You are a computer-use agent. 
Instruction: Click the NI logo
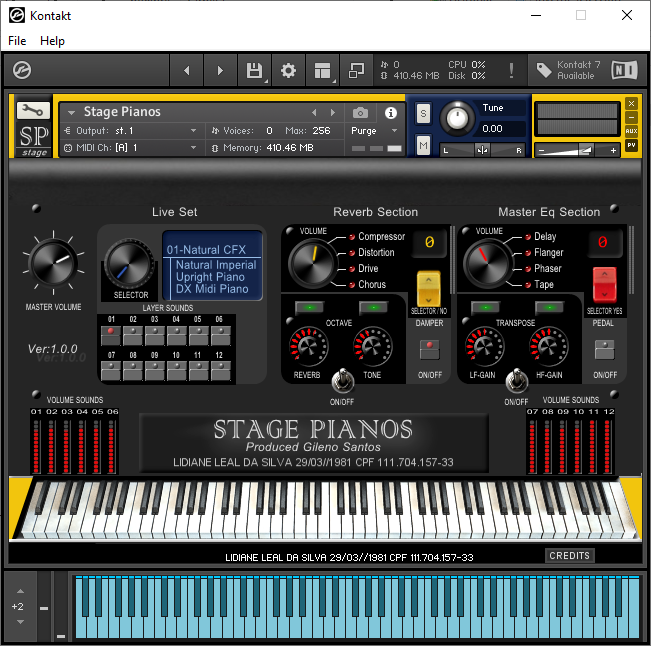tap(624, 70)
